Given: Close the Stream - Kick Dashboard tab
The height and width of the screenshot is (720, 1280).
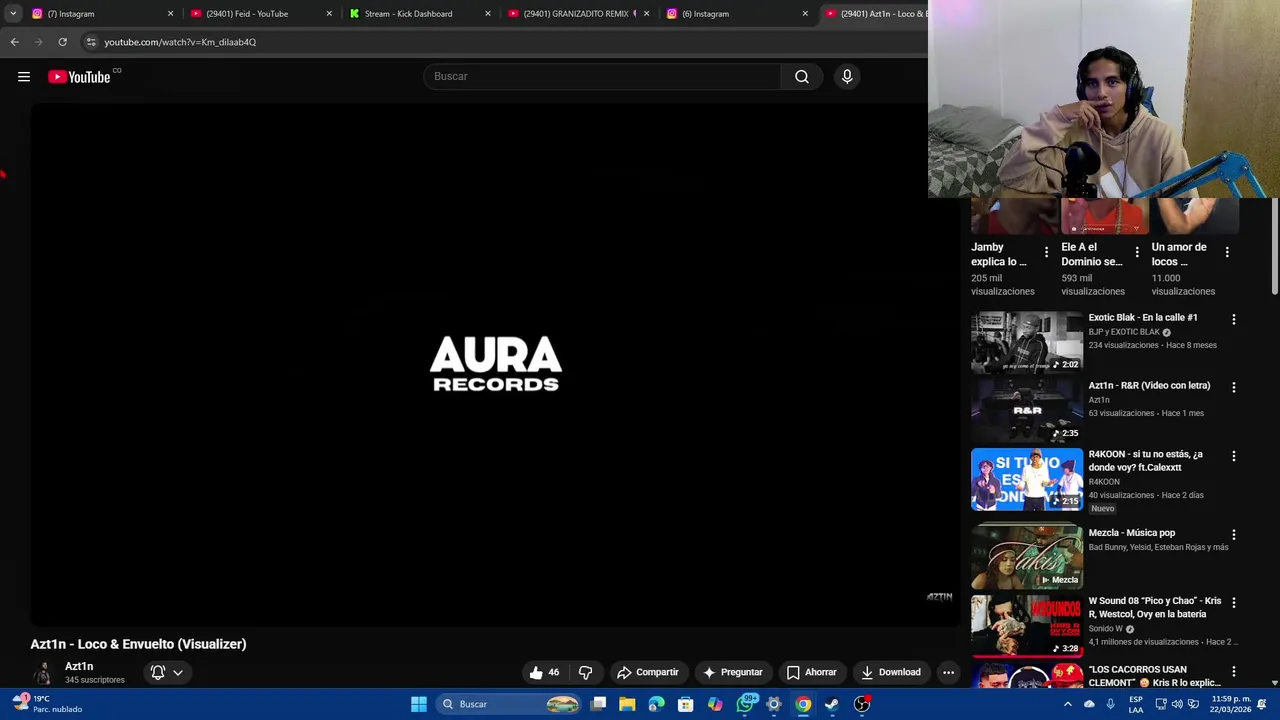Looking at the screenshot, I should pos(488,14).
